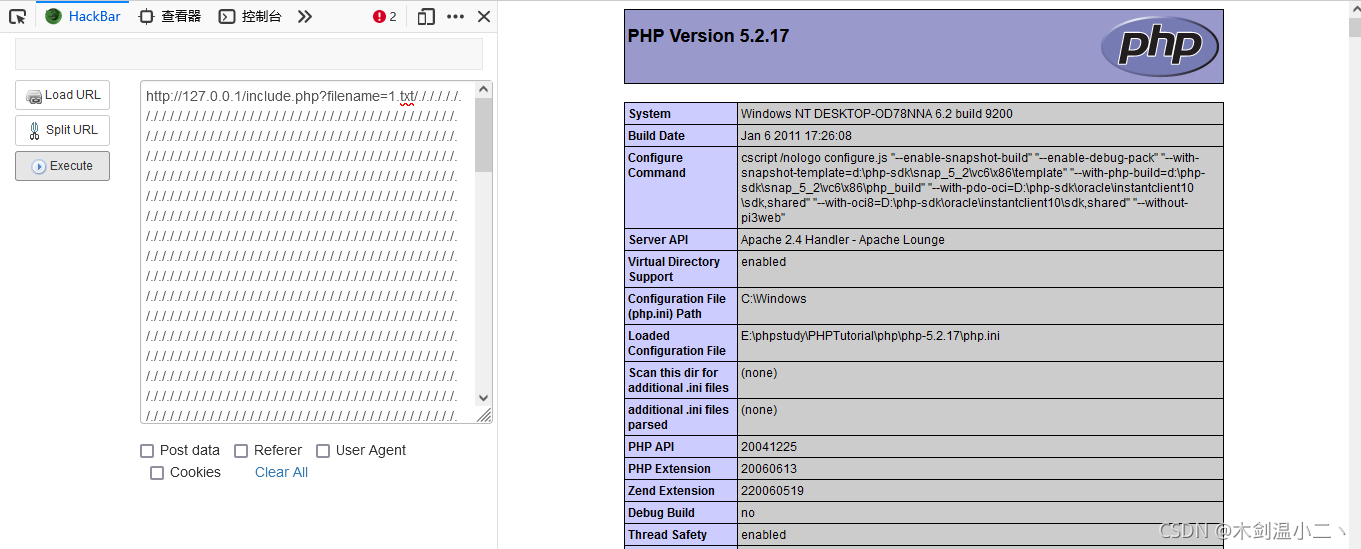Click the PHP API value 20041225
The image size is (1361, 549).
pyautogui.click(x=769, y=447)
